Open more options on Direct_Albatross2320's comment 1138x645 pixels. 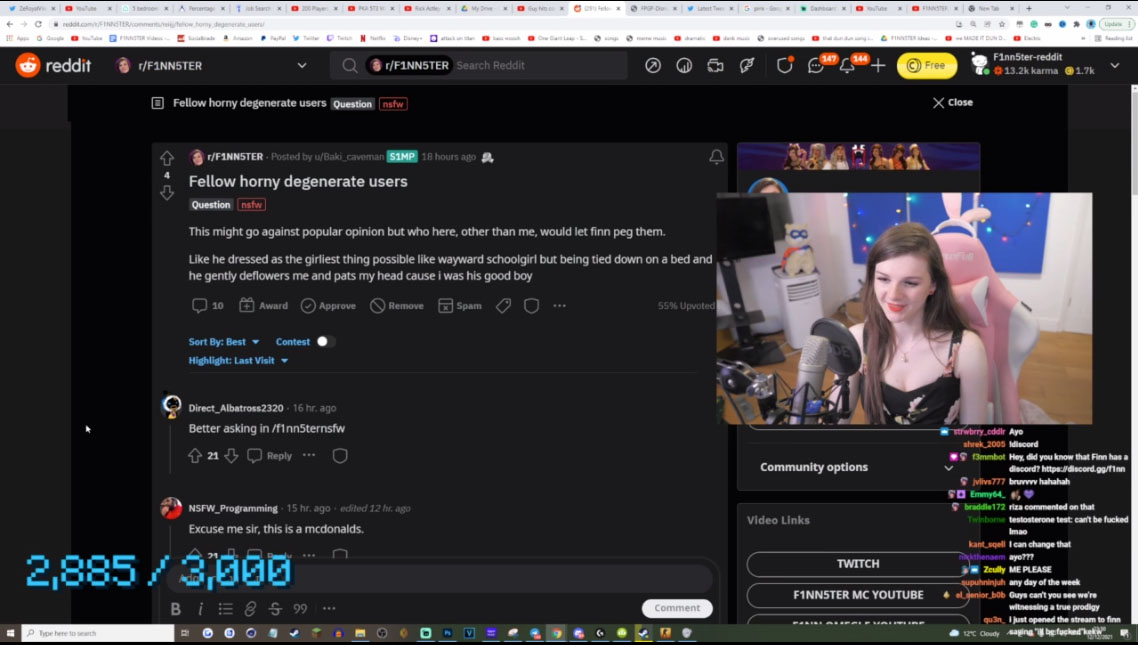tap(309, 456)
